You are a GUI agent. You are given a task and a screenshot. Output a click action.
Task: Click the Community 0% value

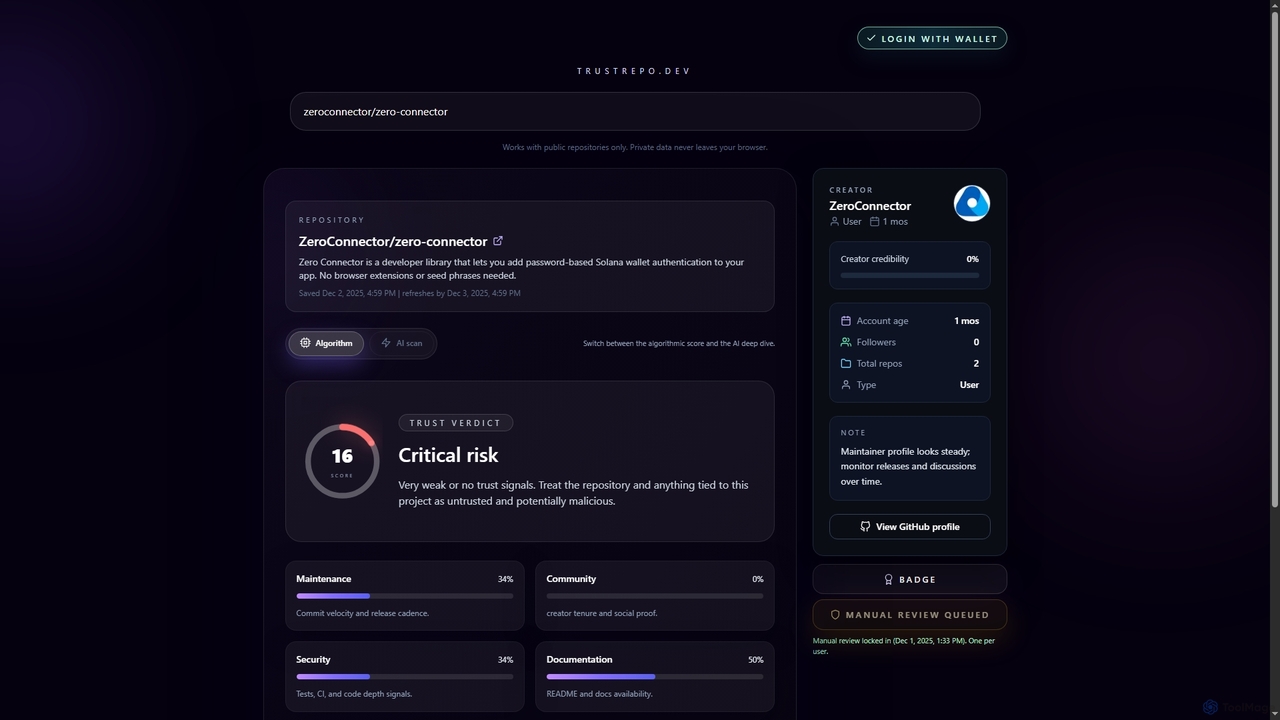click(x=758, y=579)
